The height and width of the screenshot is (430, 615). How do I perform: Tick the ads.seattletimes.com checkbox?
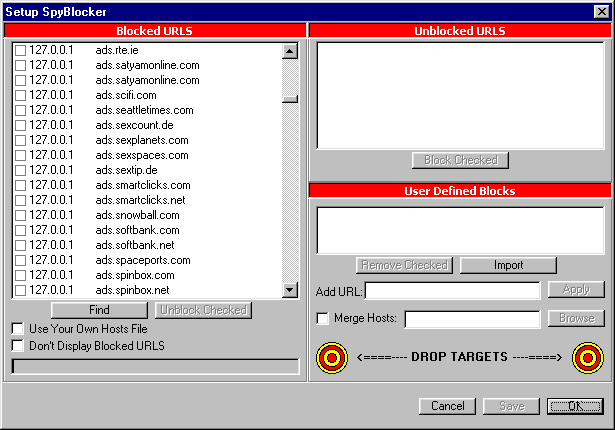click(x=20, y=110)
